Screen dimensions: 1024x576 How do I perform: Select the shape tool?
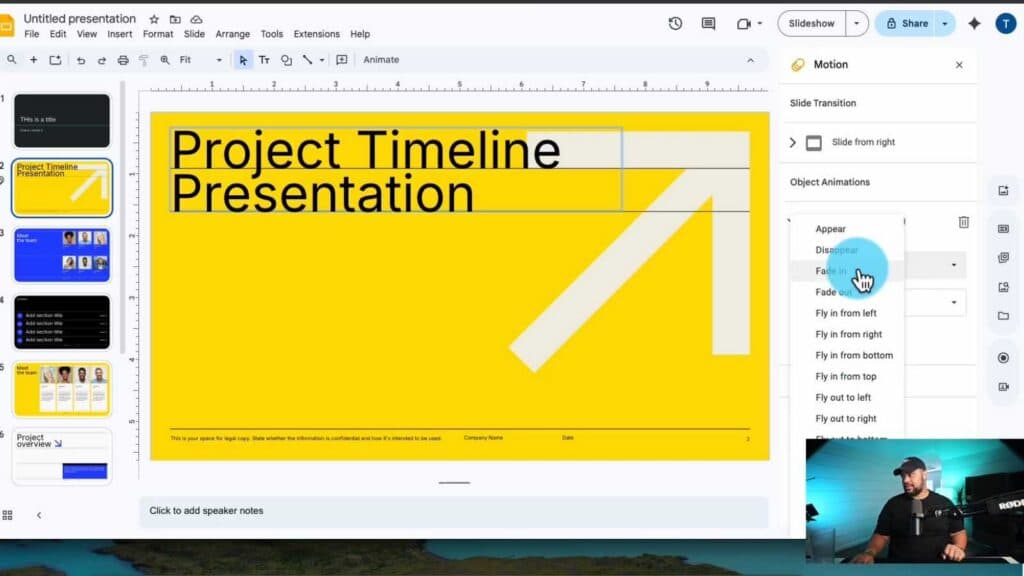(x=286, y=60)
